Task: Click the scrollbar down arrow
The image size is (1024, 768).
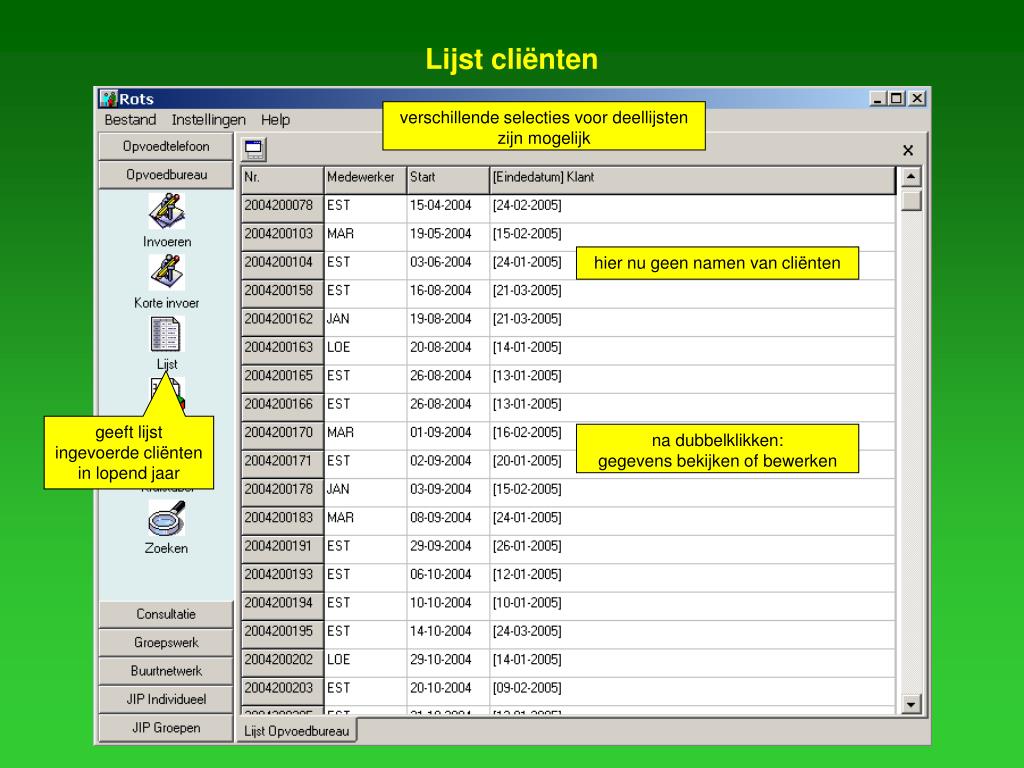Action: click(x=910, y=704)
